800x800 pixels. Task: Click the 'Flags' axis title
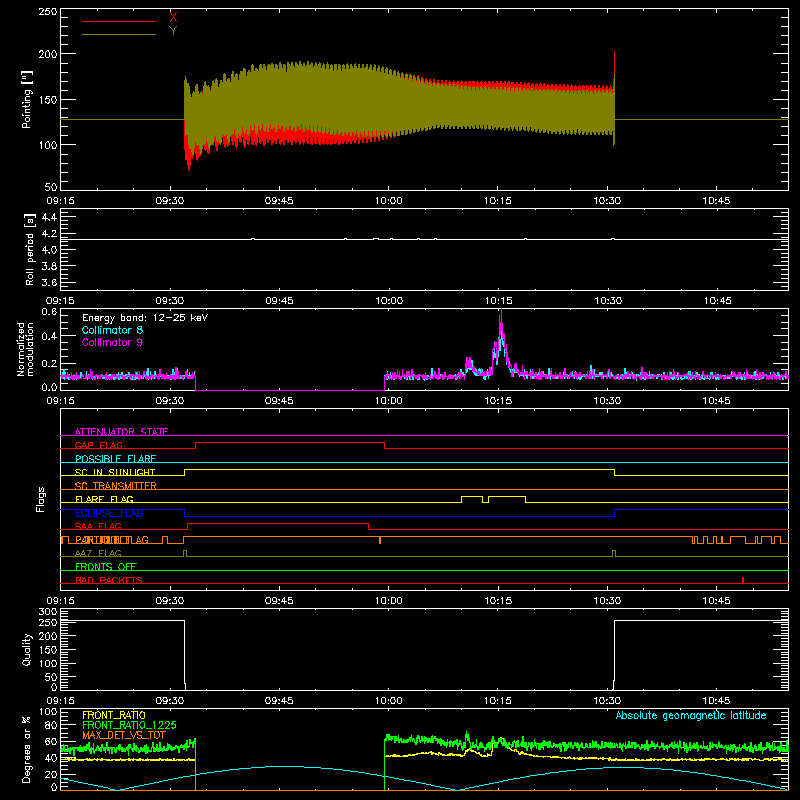40,499
